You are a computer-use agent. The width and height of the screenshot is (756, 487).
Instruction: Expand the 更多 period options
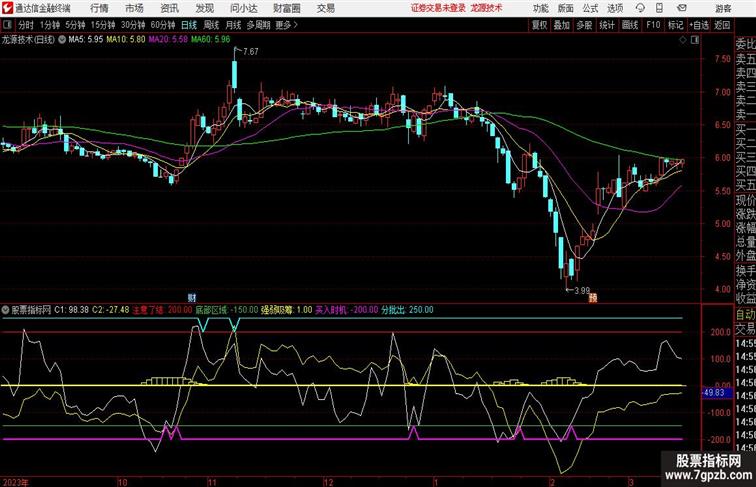286,25
